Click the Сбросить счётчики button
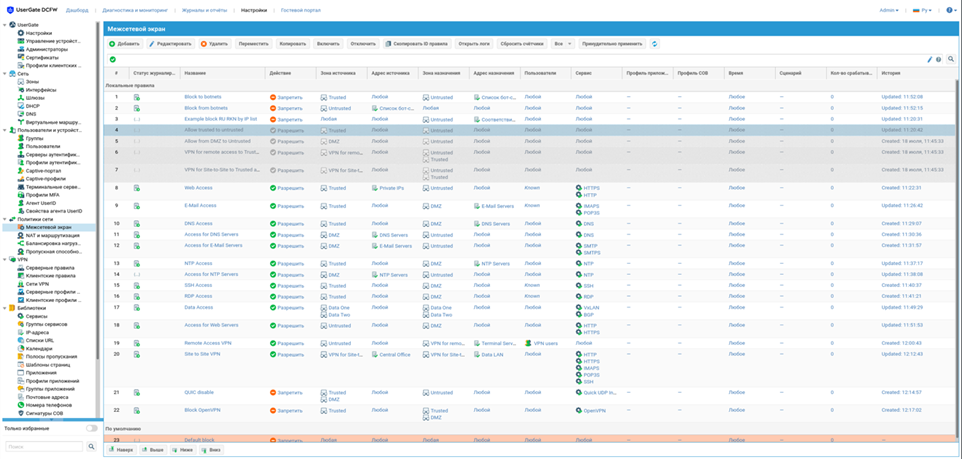This screenshot has width=962, height=459. click(x=521, y=44)
